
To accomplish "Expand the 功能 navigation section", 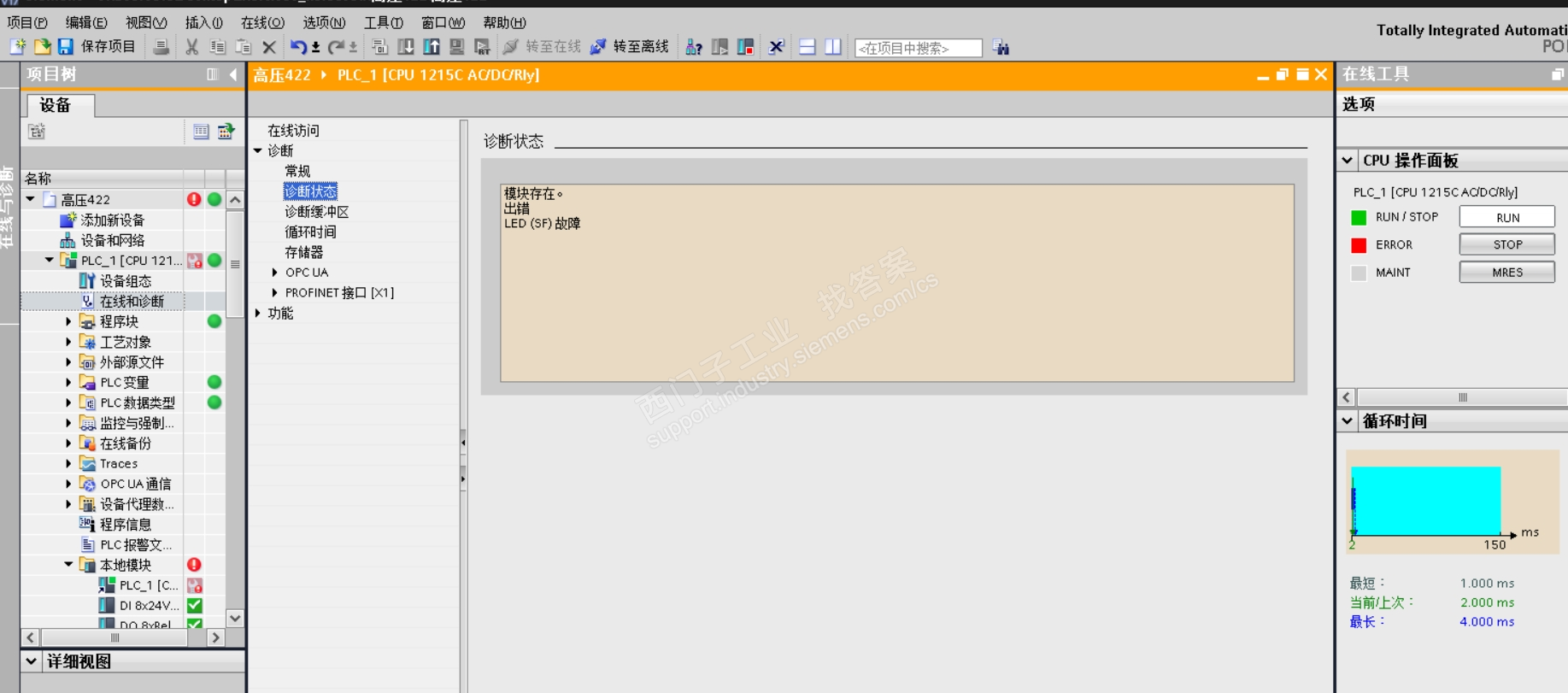I will 258,313.
